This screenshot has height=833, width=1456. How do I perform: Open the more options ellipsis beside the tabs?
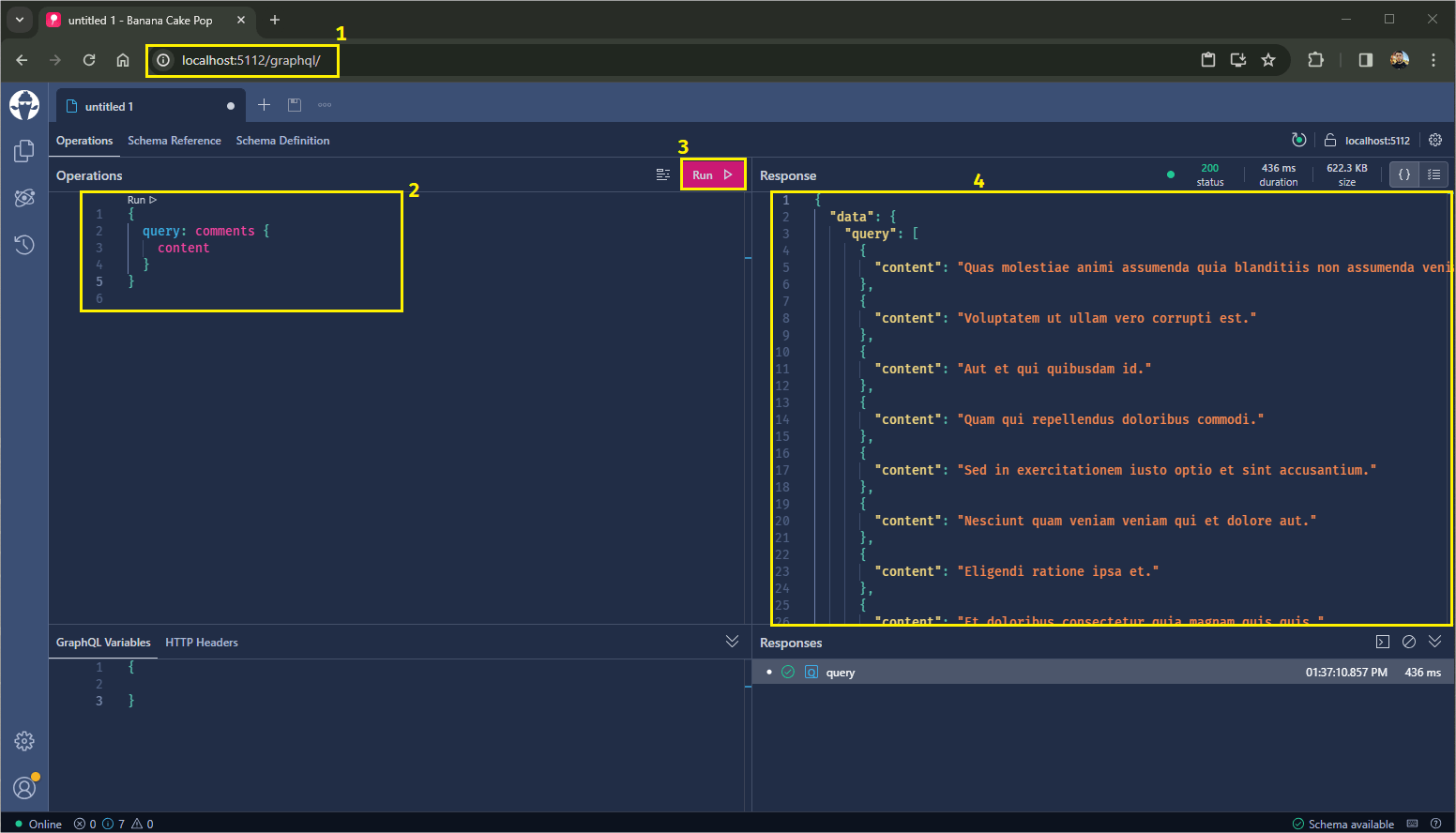[x=325, y=105]
